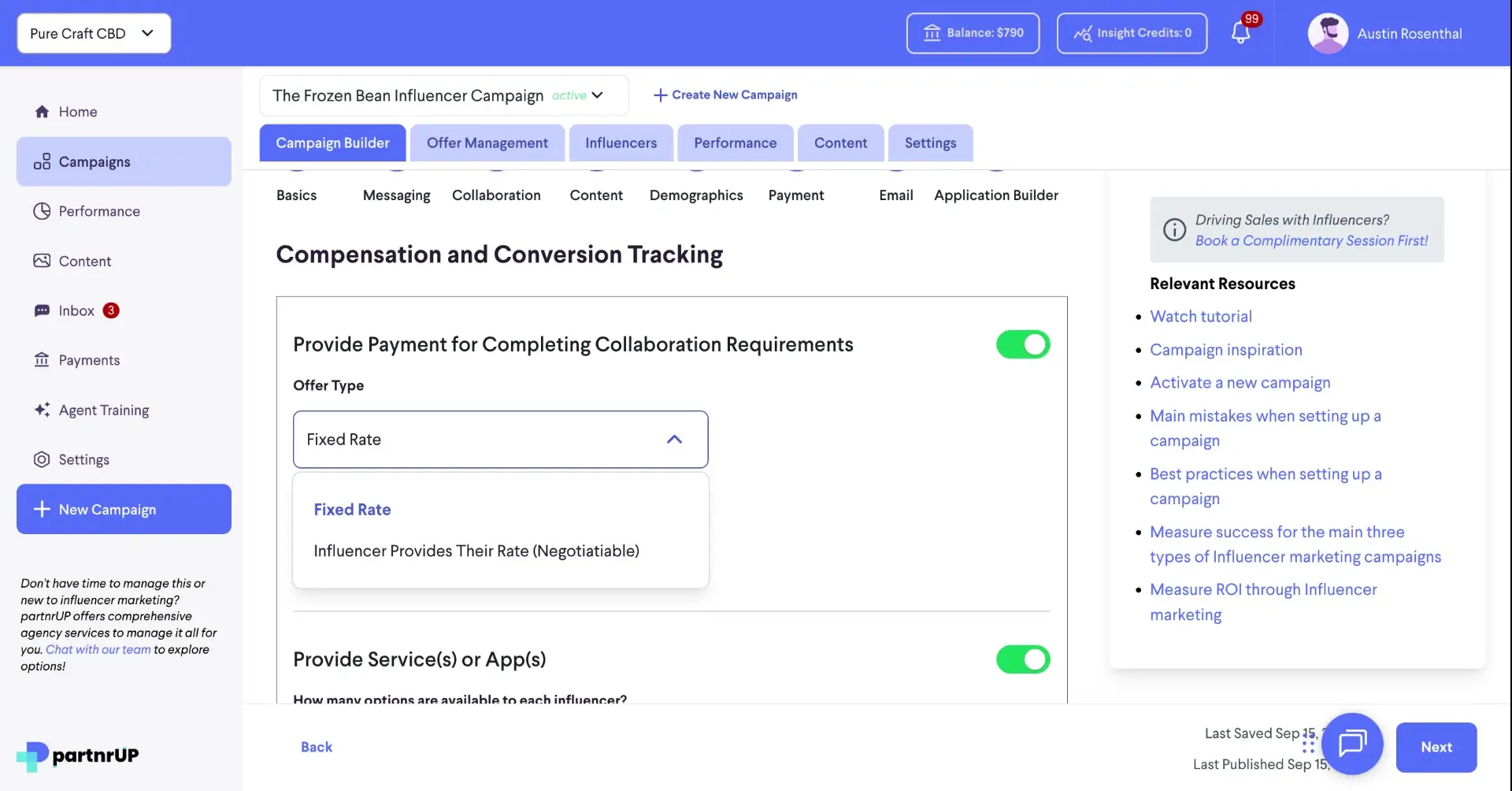Open the Balance: $790 display
Screen dimensions: 1512x791
click(x=973, y=33)
